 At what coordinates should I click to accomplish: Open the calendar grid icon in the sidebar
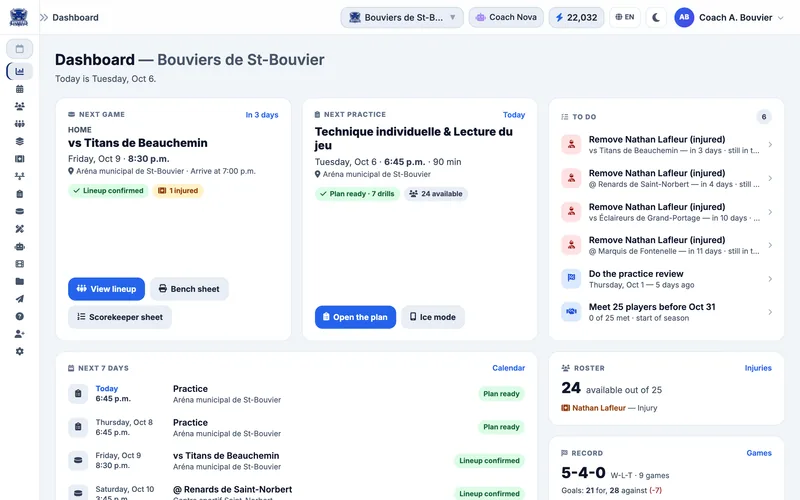pos(19,89)
